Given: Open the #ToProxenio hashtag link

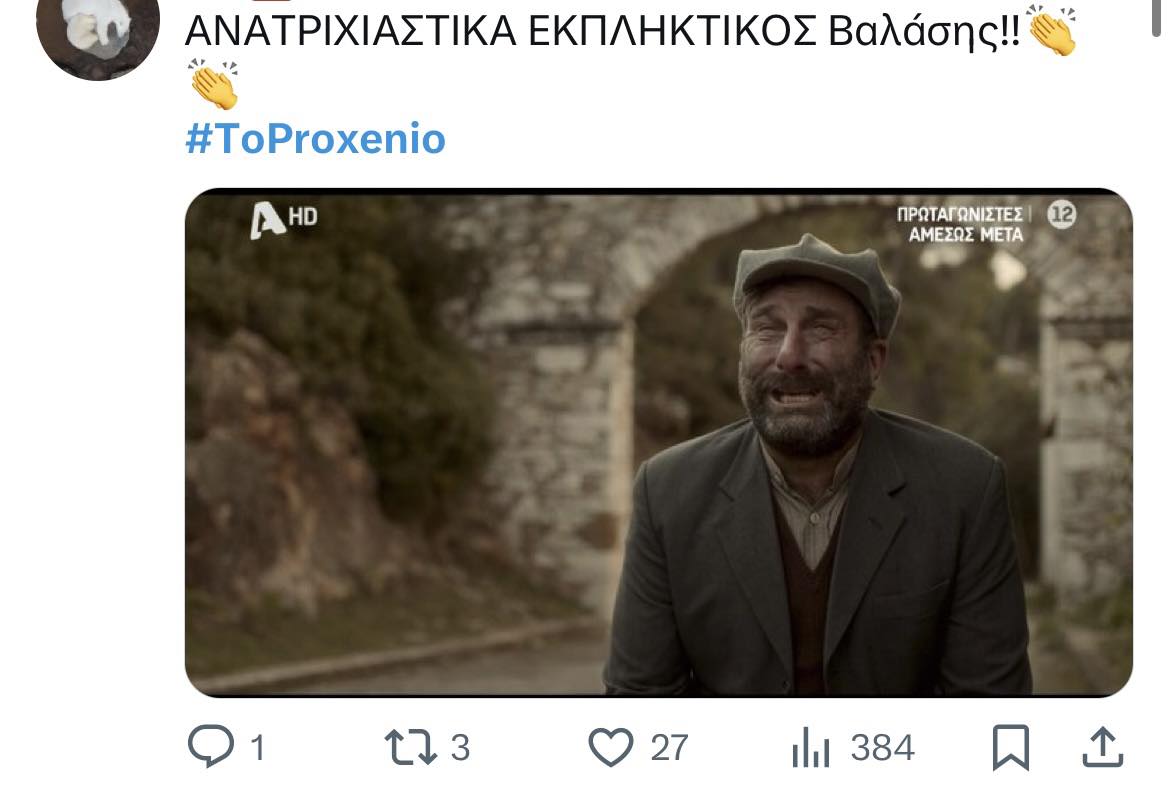Looking at the screenshot, I should [316, 139].
